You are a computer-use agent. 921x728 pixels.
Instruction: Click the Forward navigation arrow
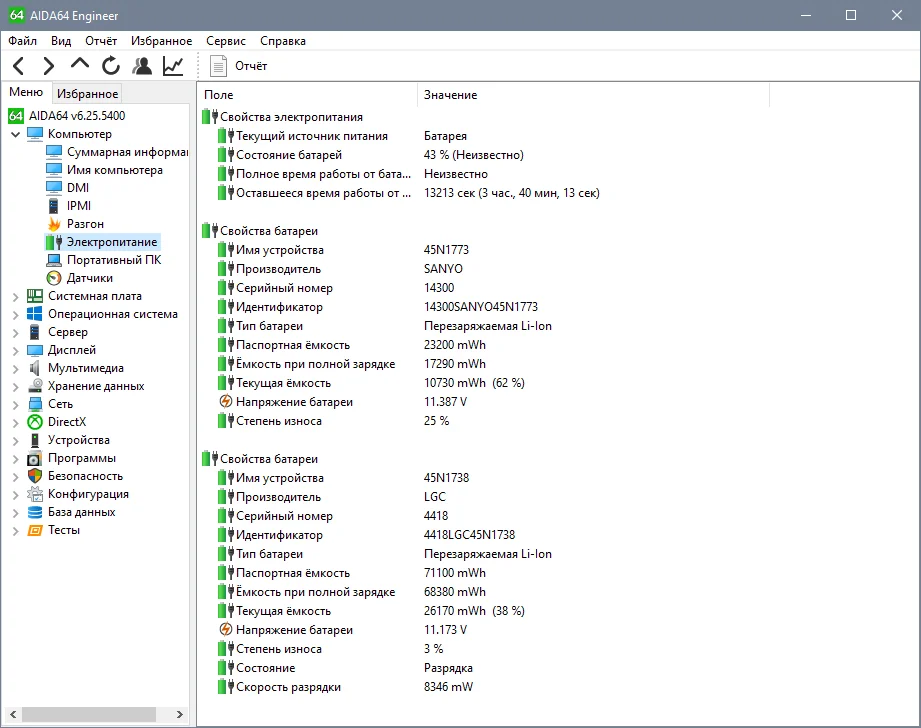[x=48, y=66]
